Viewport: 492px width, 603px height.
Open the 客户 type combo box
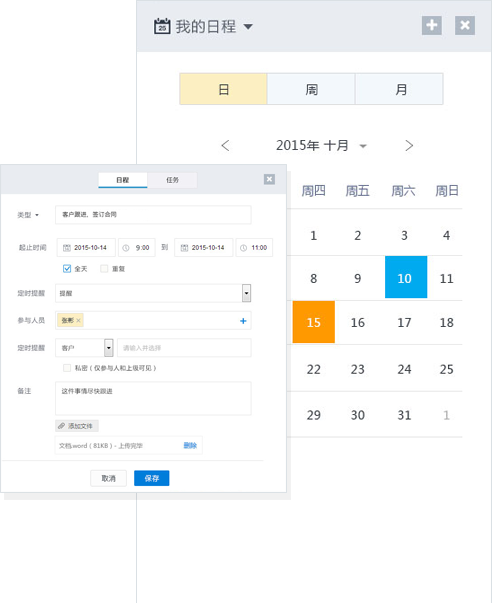(x=109, y=348)
